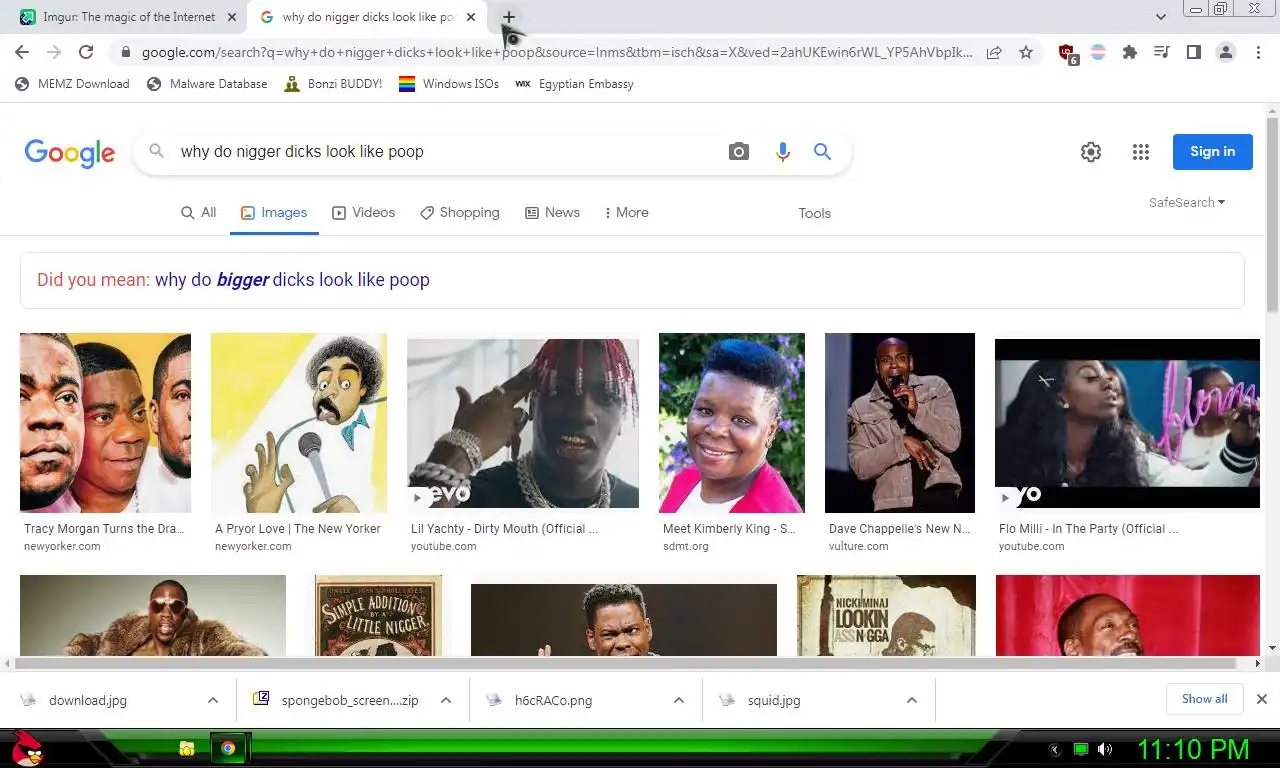Click the 11:10 PM taskbar clock
1280x768 pixels.
pyautogui.click(x=1193, y=749)
